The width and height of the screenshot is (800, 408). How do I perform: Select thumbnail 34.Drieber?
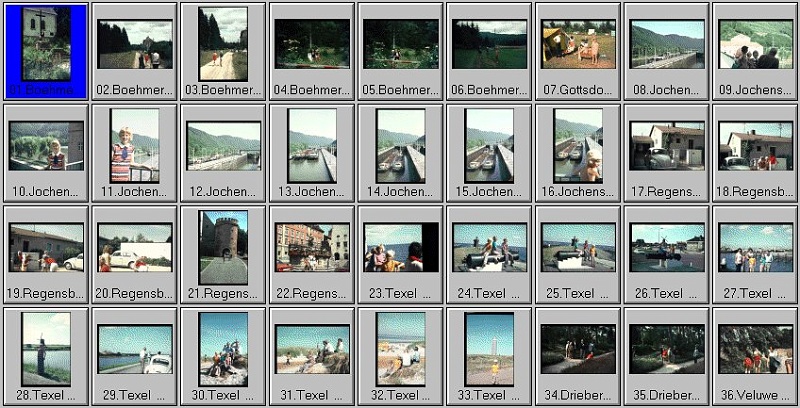coord(578,350)
